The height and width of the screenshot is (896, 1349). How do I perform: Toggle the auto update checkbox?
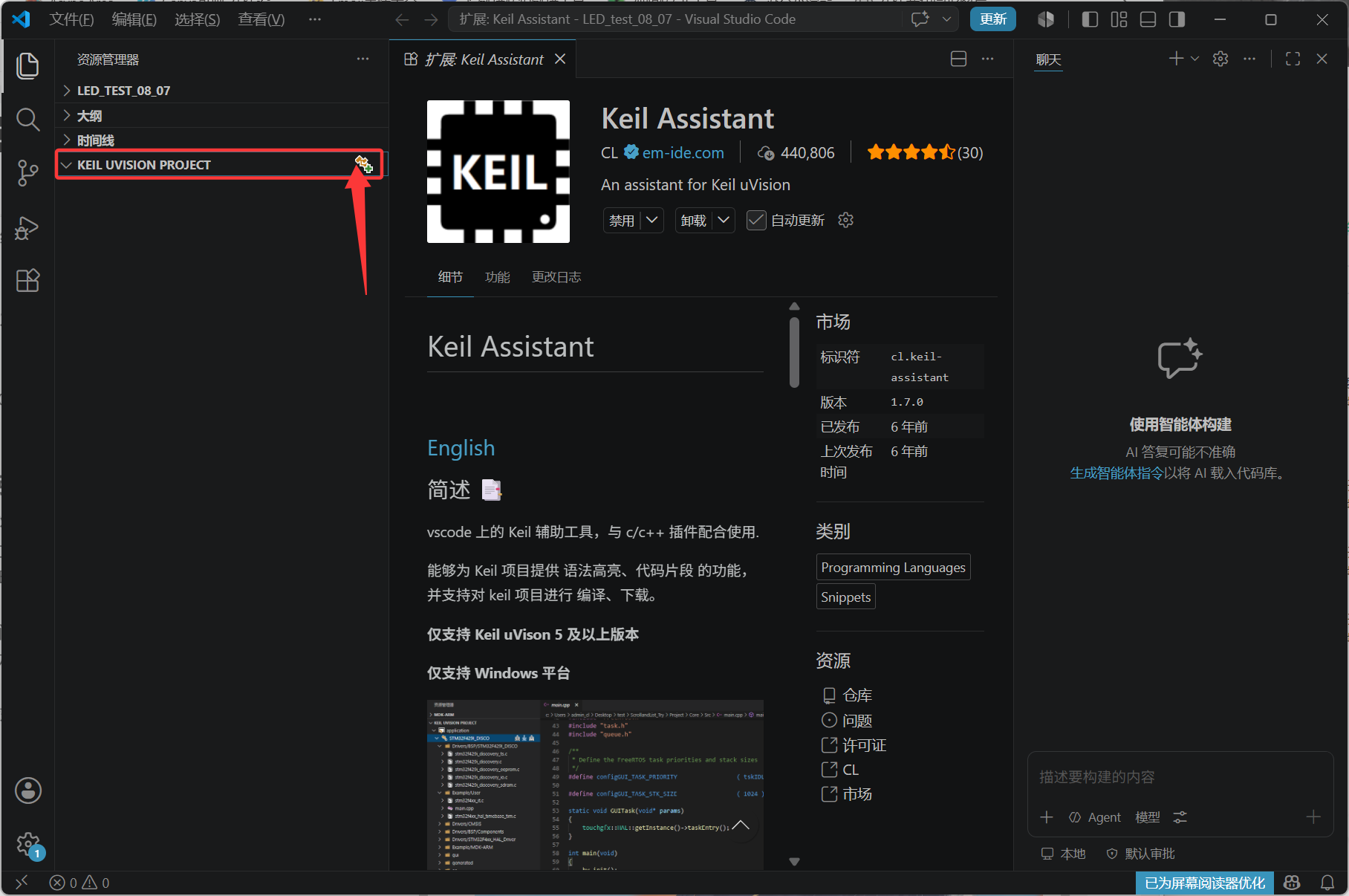point(756,220)
